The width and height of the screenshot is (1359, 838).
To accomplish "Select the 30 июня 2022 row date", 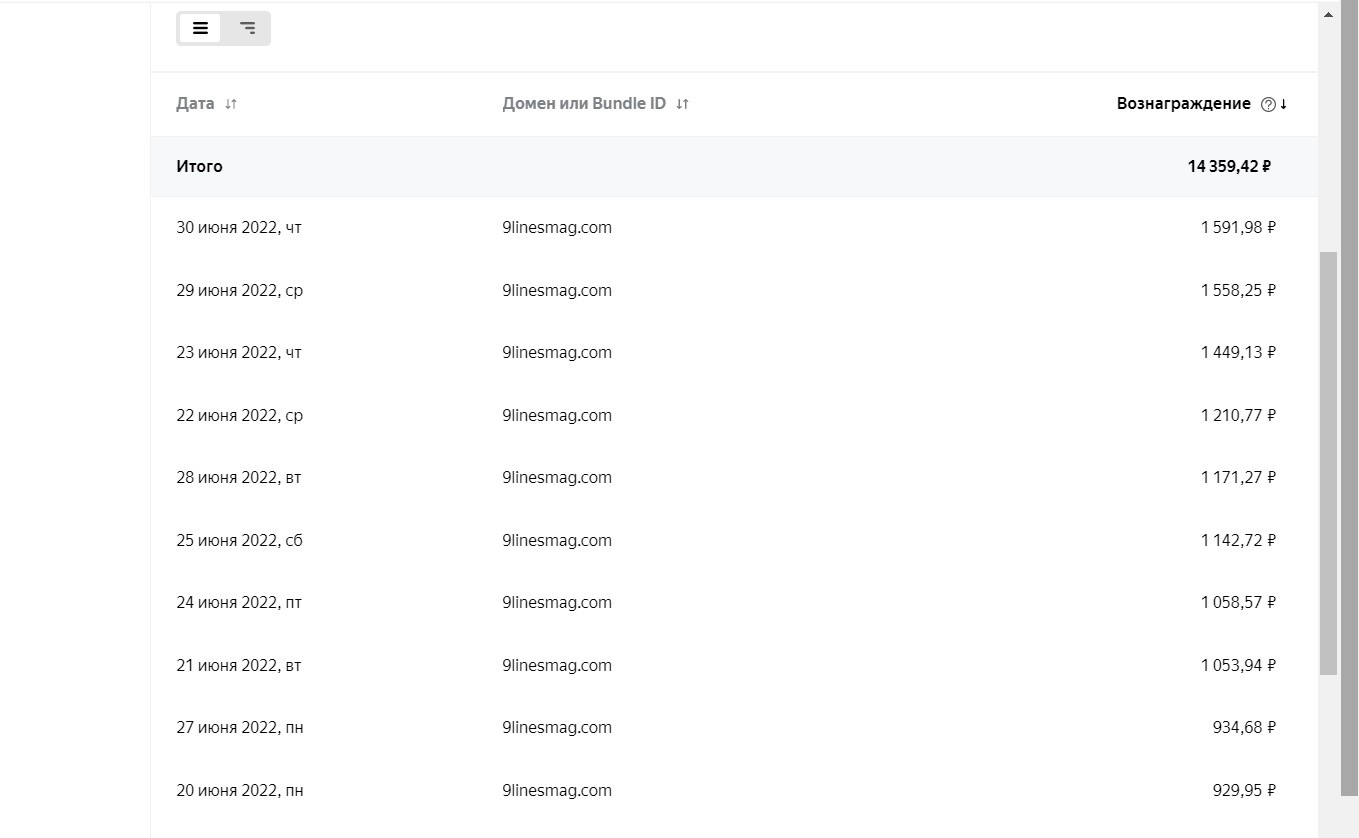I will [x=238, y=228].
